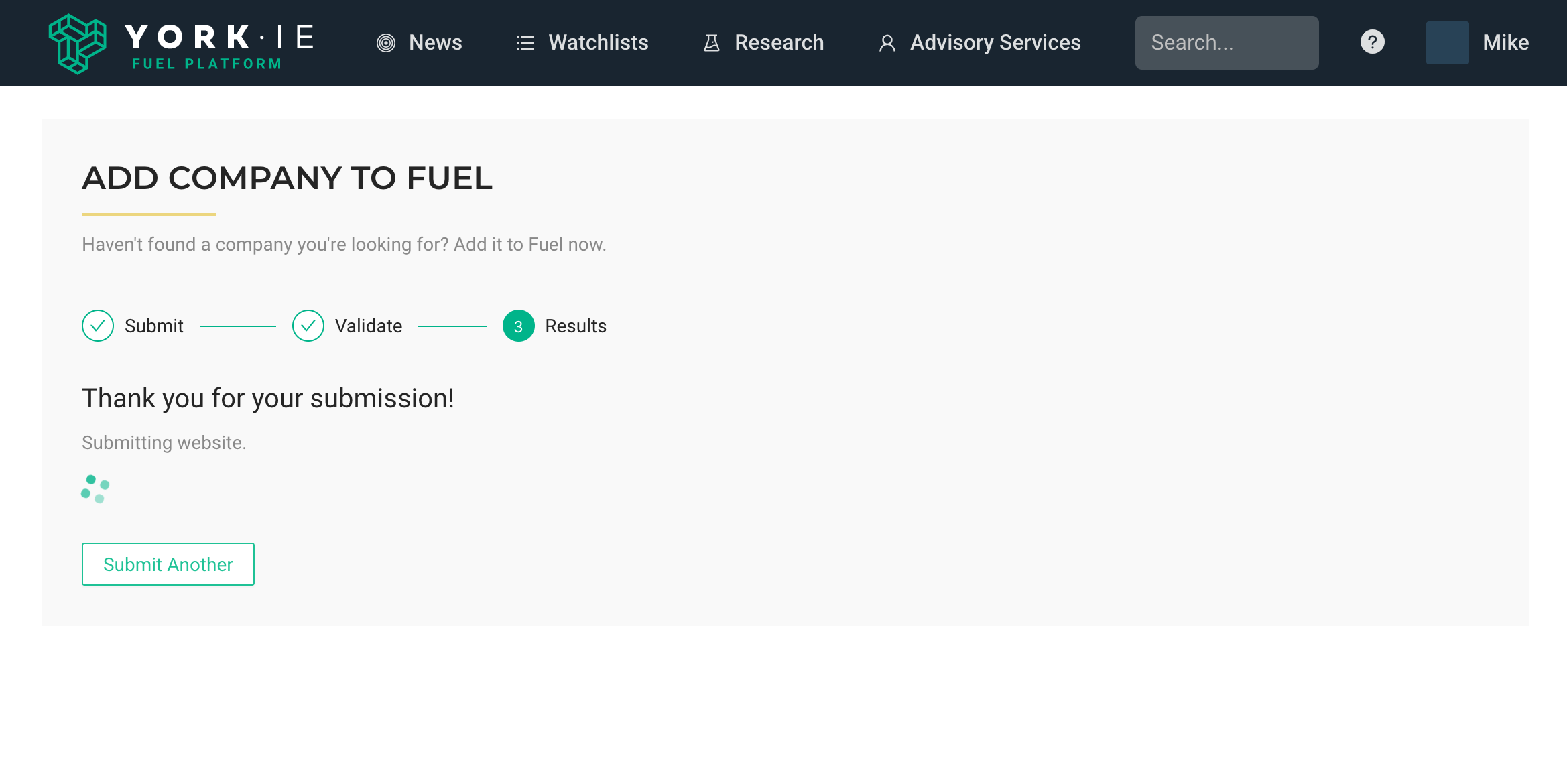Click the York IE Fuel Platform logo
This screenshot has height=784, width=1567.
pyautogui.click(x=181, y=44)
